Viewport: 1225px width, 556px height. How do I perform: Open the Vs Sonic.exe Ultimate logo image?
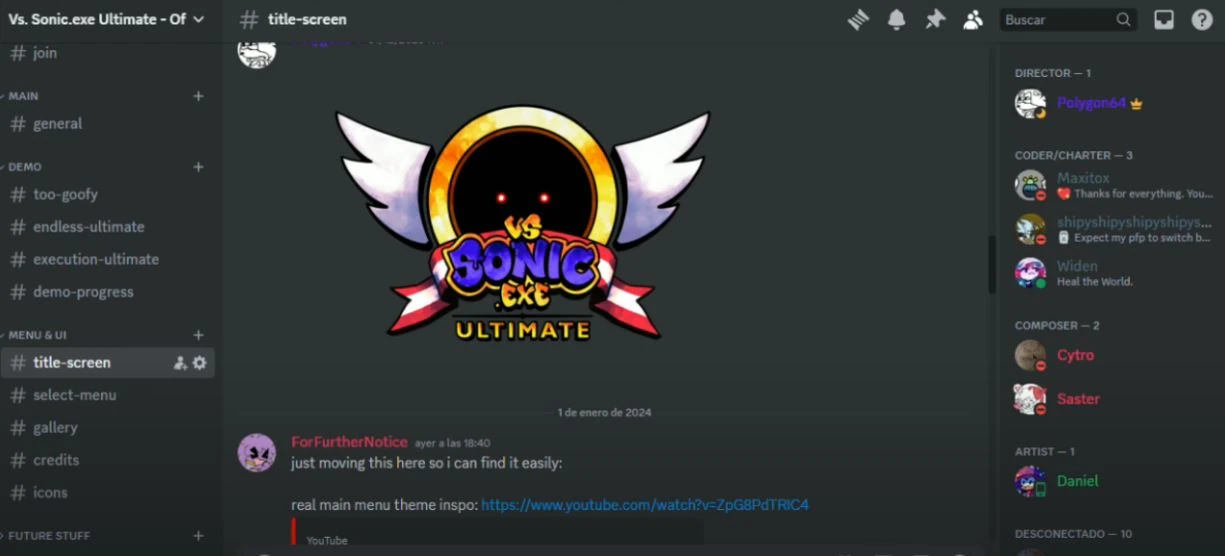tap(523, 222)
